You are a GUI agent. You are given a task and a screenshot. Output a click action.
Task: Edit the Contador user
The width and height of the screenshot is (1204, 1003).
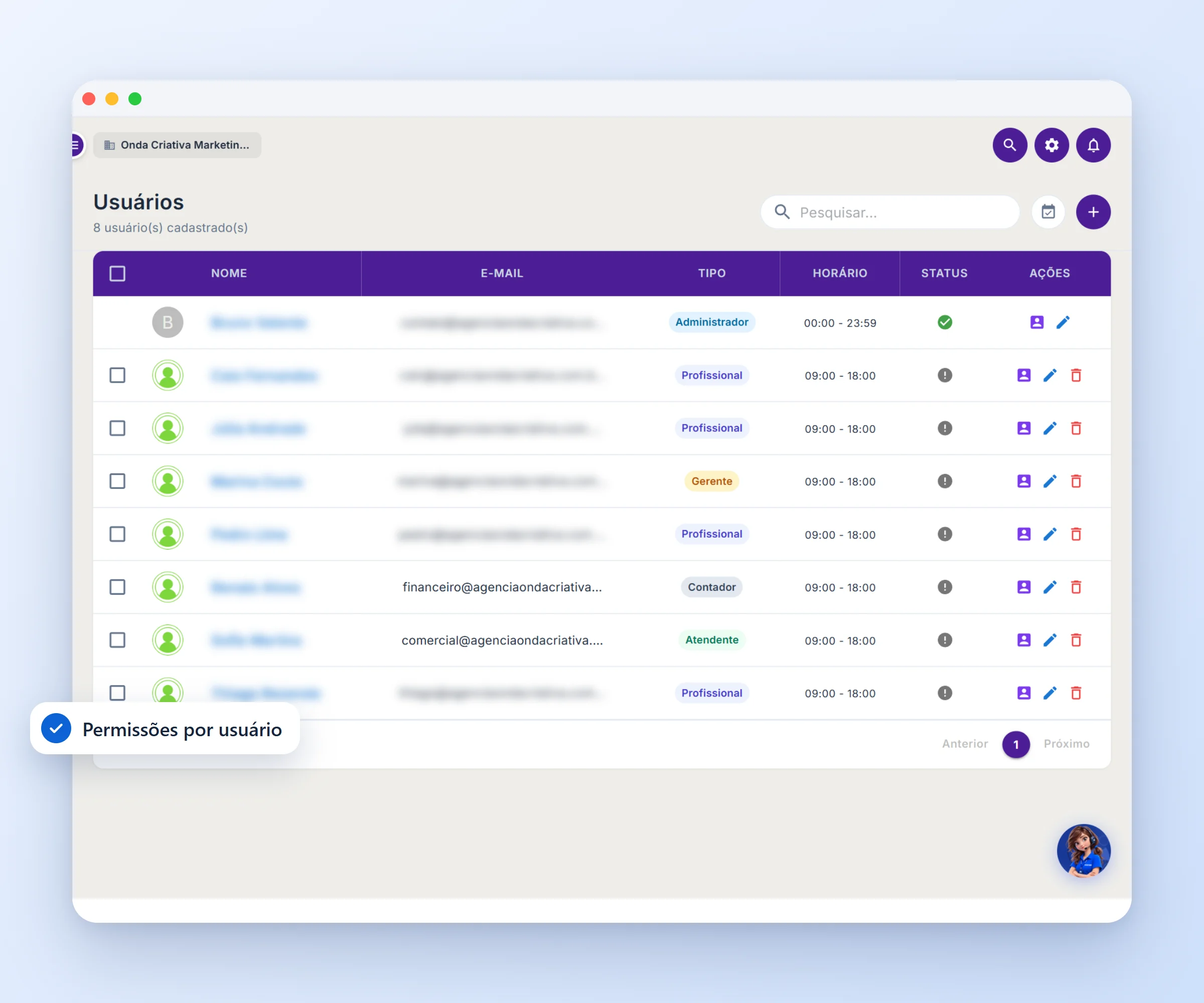1049,587
